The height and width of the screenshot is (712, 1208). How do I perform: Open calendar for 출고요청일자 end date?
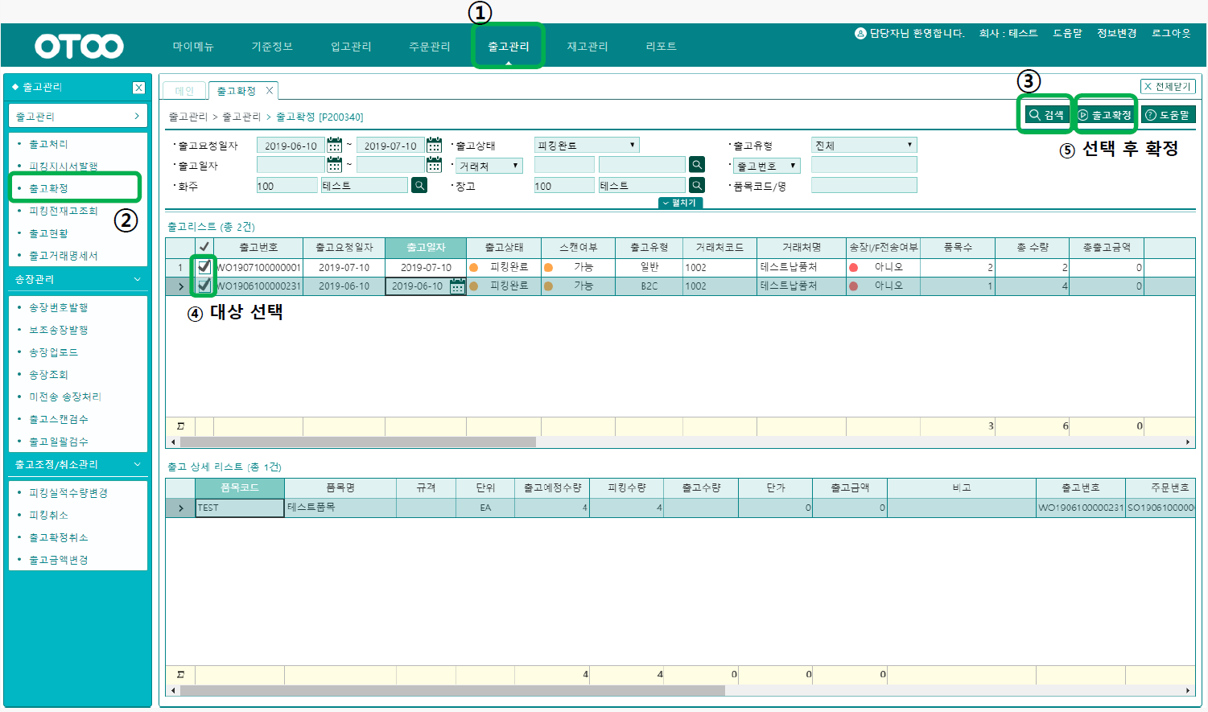coord(434,146)
